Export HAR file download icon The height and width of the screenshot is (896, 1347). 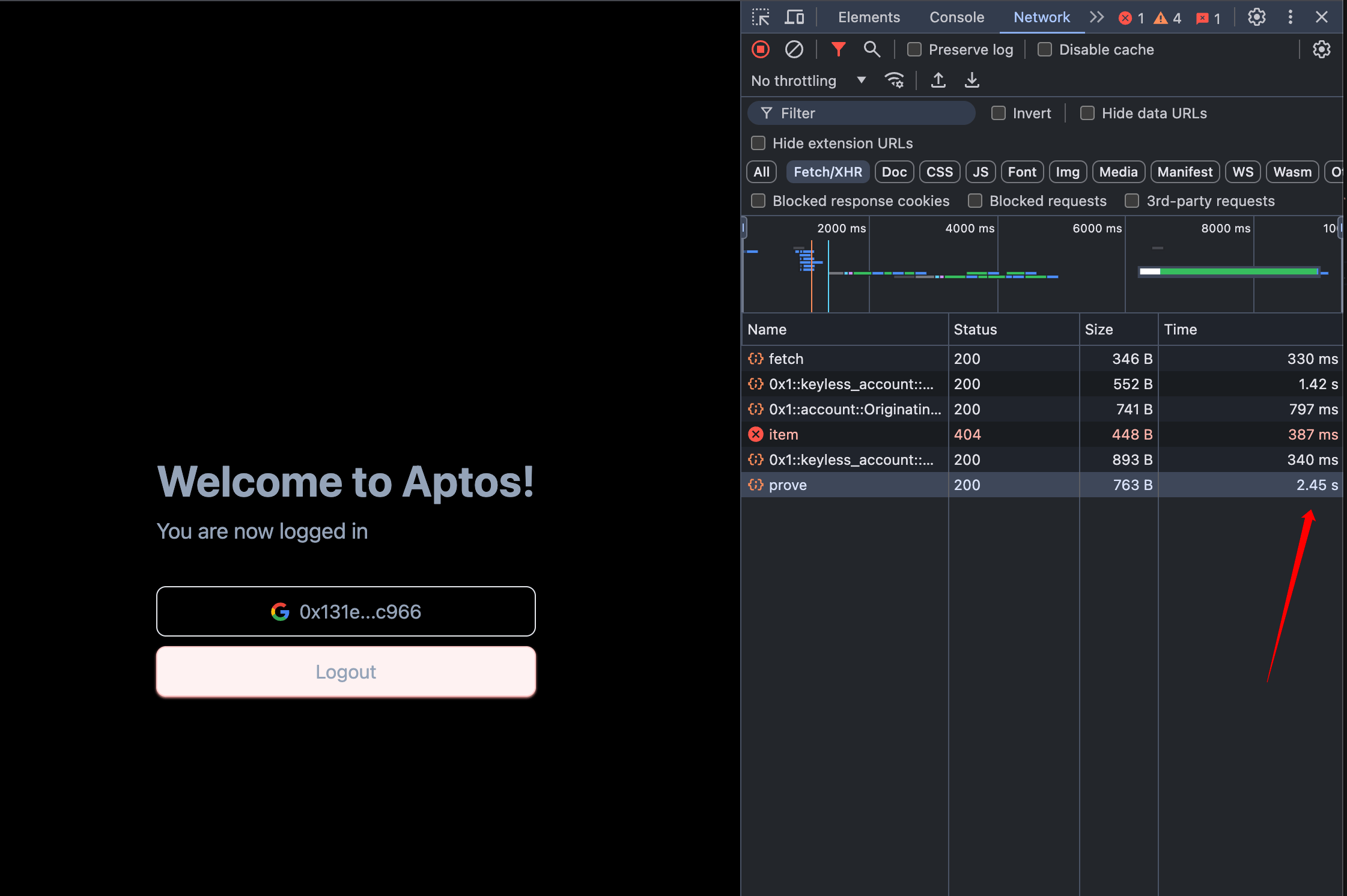coord(972,80)
